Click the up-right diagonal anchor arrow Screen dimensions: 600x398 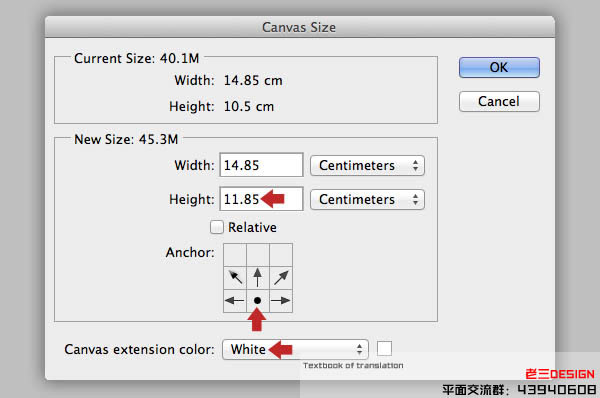pyautogui.click(x=281, y=277)
